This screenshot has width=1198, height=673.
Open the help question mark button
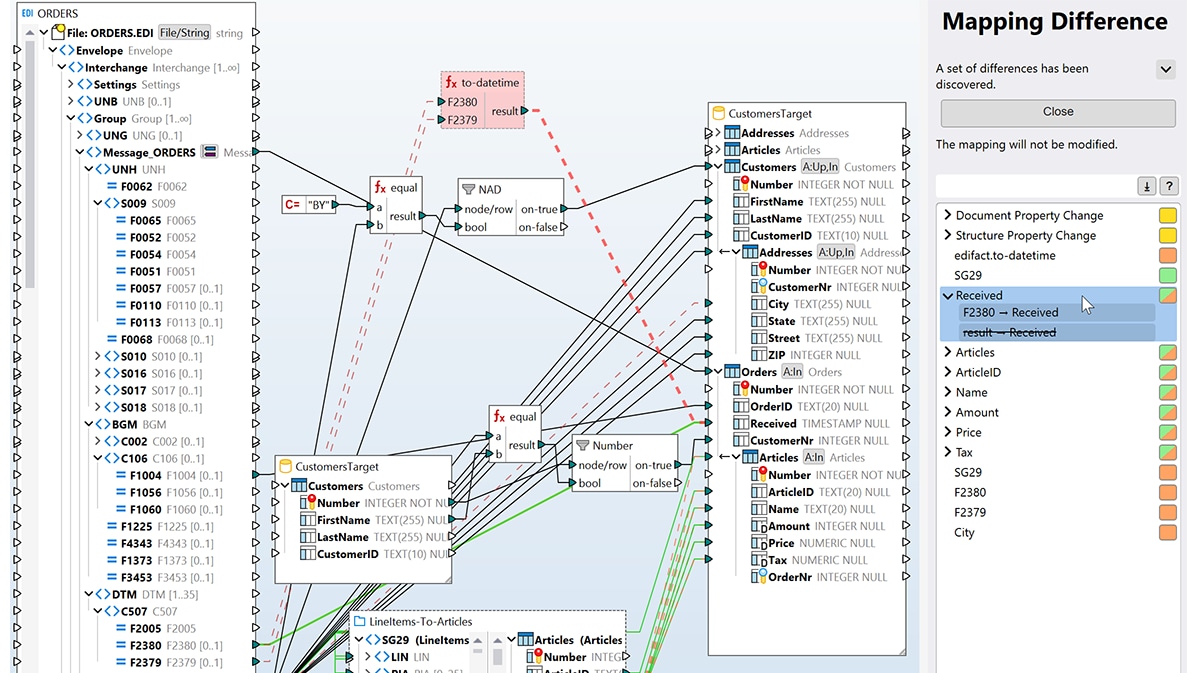1168,186
